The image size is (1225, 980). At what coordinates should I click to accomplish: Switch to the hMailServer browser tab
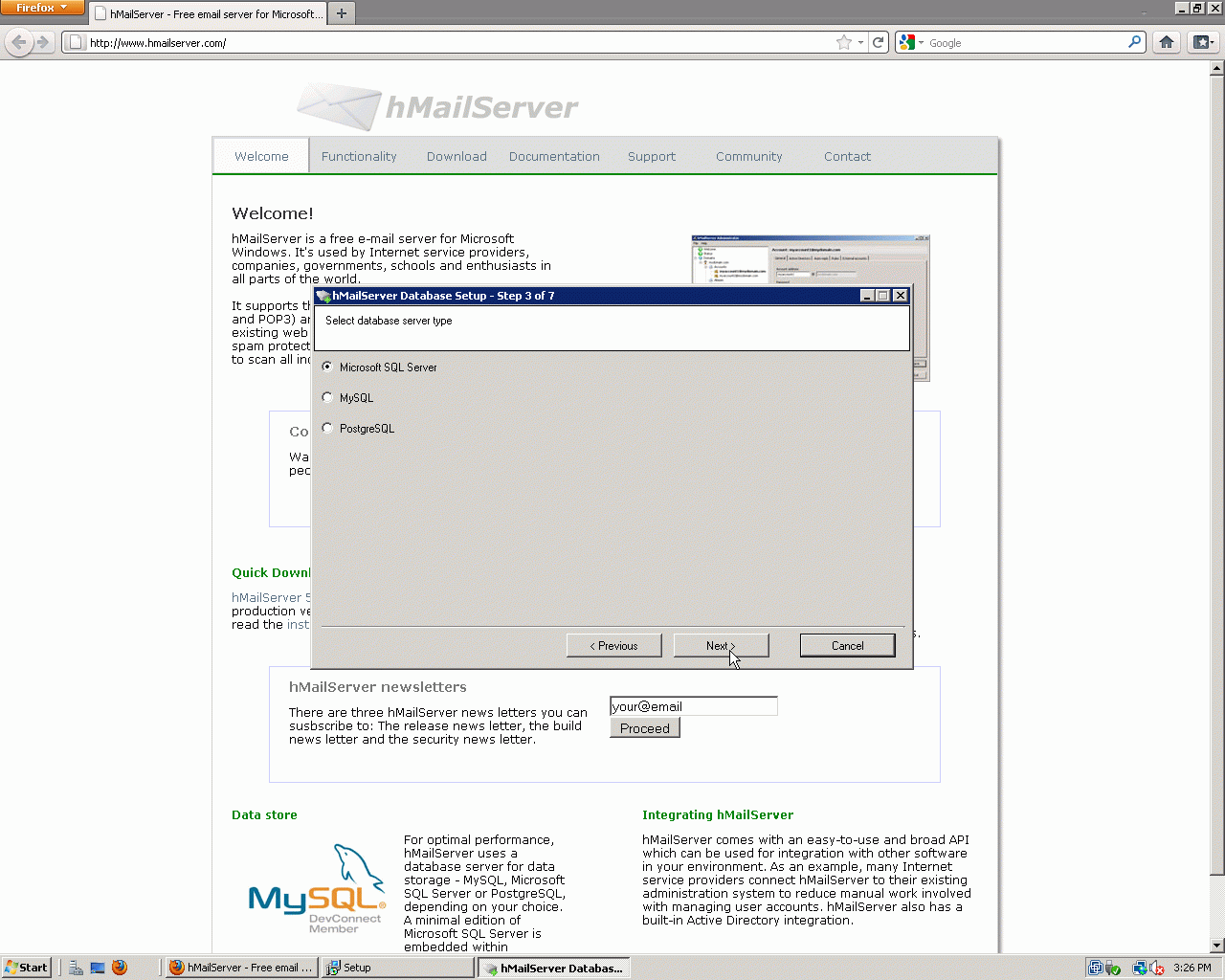pyautogui.click(x=208, y=14)
